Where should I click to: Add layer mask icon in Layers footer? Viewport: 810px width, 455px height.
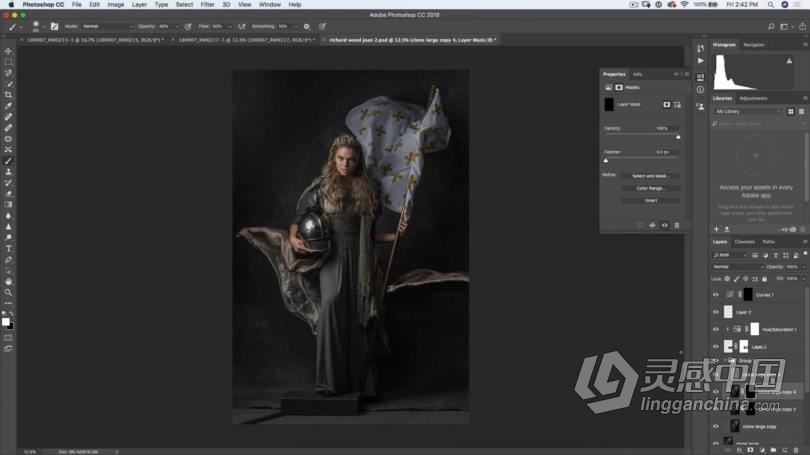click(x=751, y=450)
